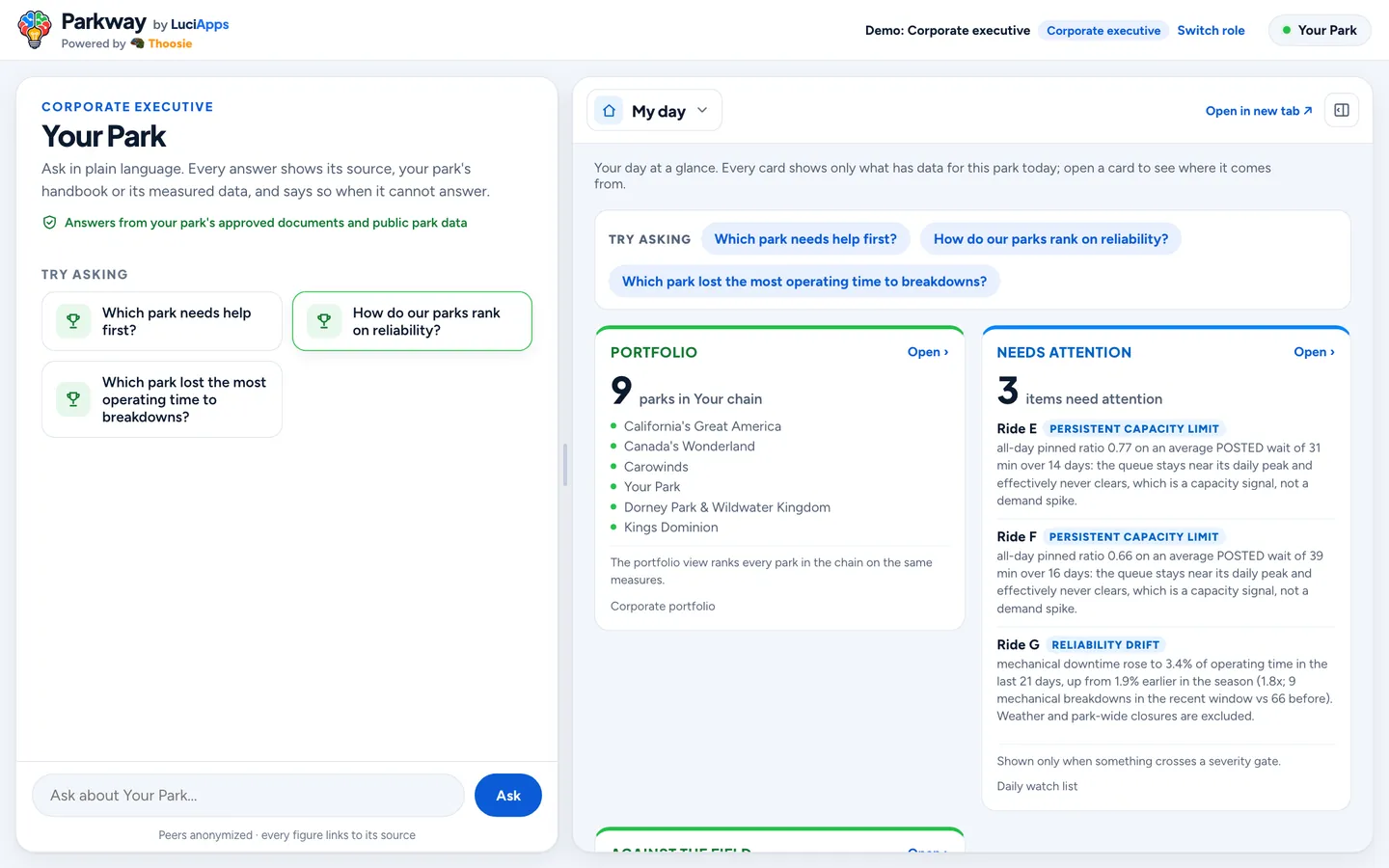
Task: Click trophy icon on 'Which park needs help first?' card
Action: coord(73,321)
